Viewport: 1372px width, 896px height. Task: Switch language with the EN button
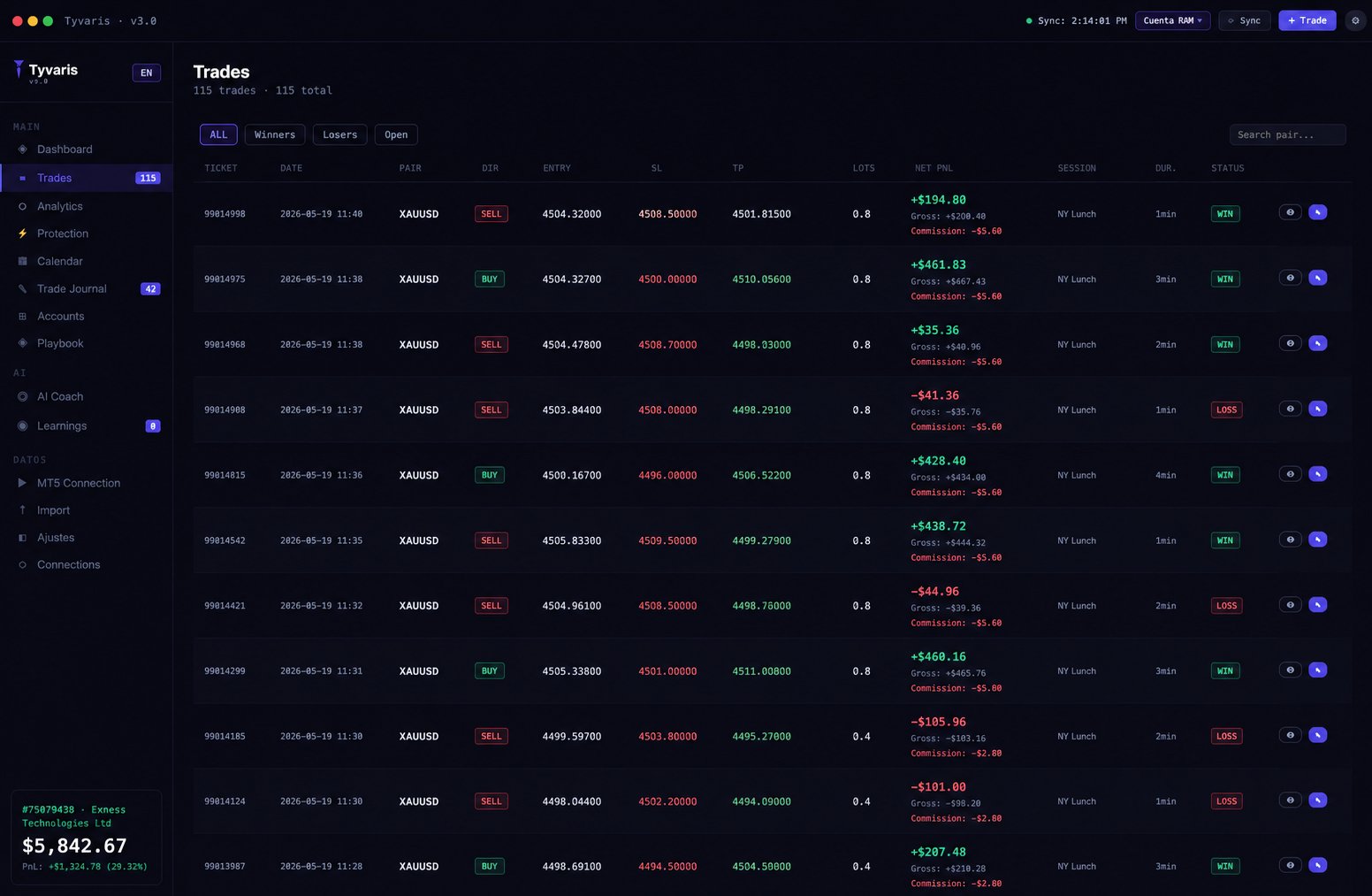click(147, 73)
